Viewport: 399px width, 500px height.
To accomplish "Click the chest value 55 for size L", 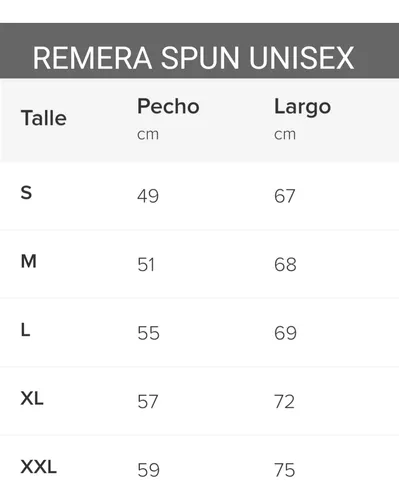I will pyautogui.click(x=148, y=333).
